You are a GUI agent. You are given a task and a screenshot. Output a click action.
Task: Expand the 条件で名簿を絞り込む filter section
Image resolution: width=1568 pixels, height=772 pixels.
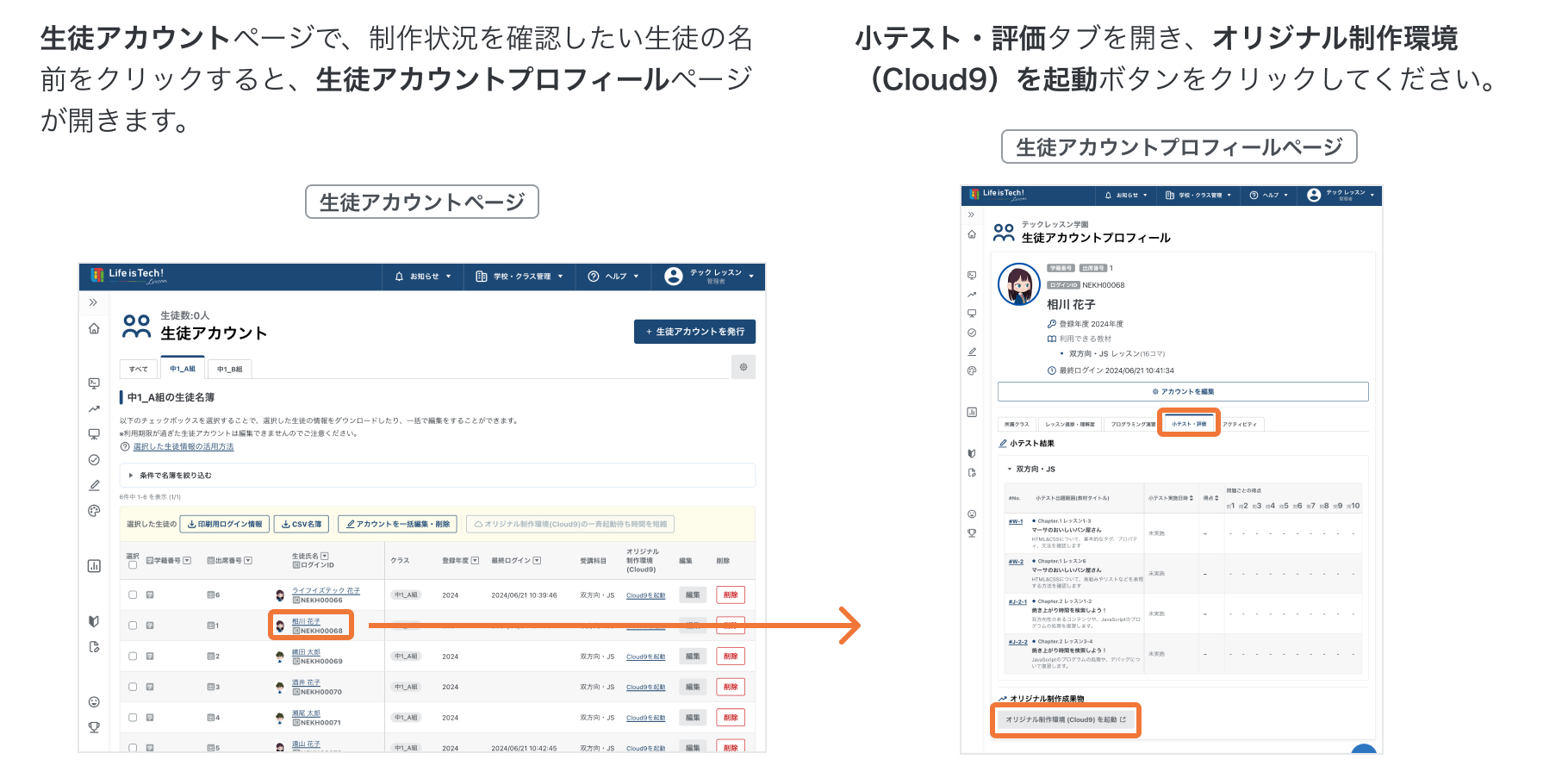point(132,476)
